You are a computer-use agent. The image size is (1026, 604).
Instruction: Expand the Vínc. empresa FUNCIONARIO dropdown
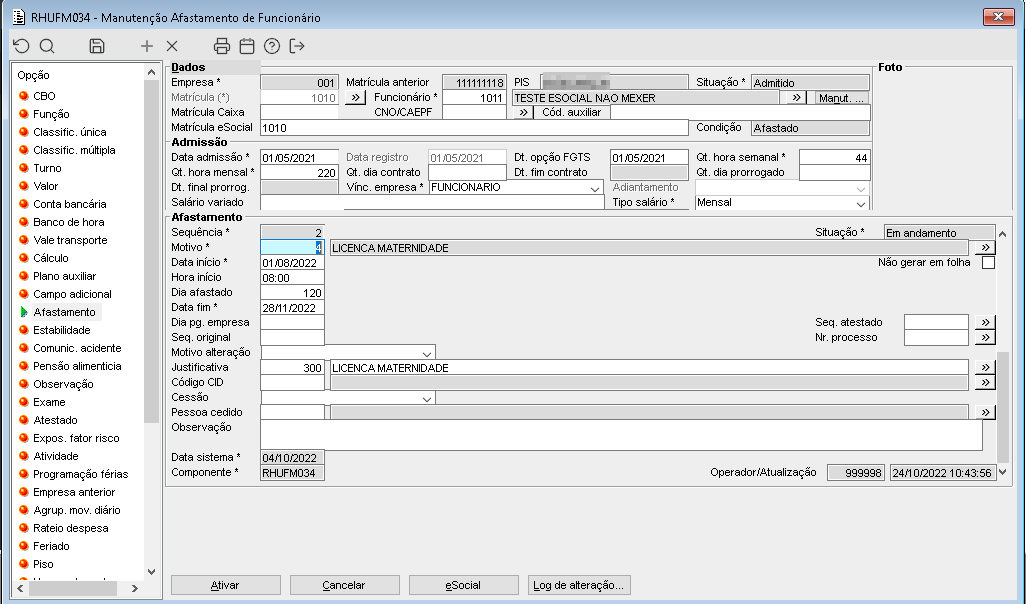pyautogui.click(x=594, y=188)
